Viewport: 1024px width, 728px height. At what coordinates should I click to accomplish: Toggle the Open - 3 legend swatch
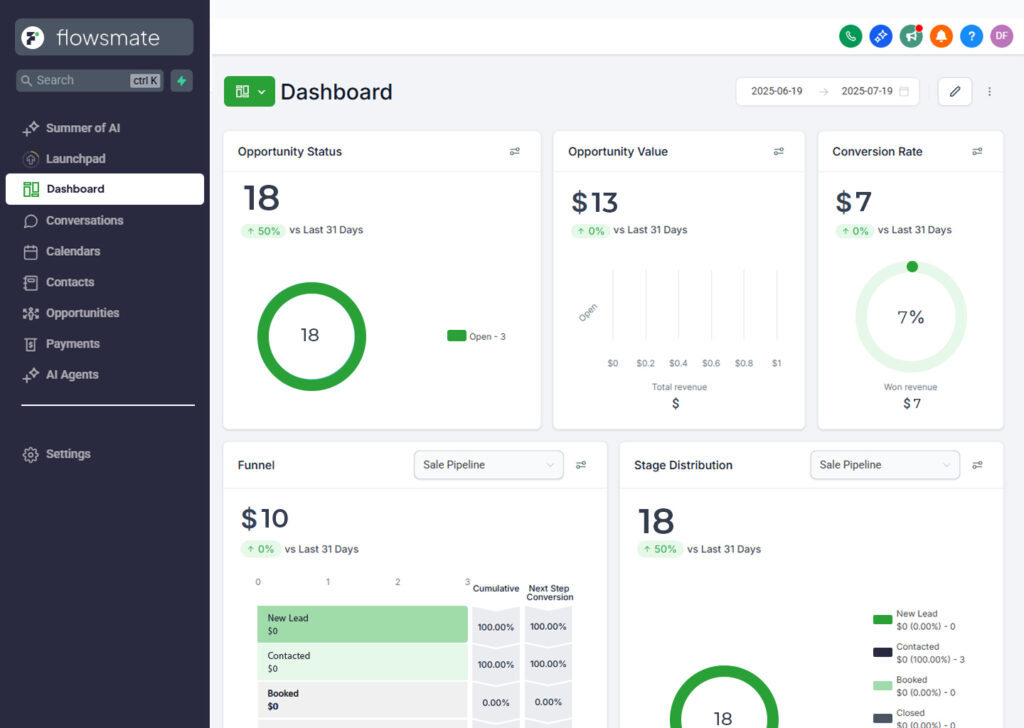click(456, 336)
